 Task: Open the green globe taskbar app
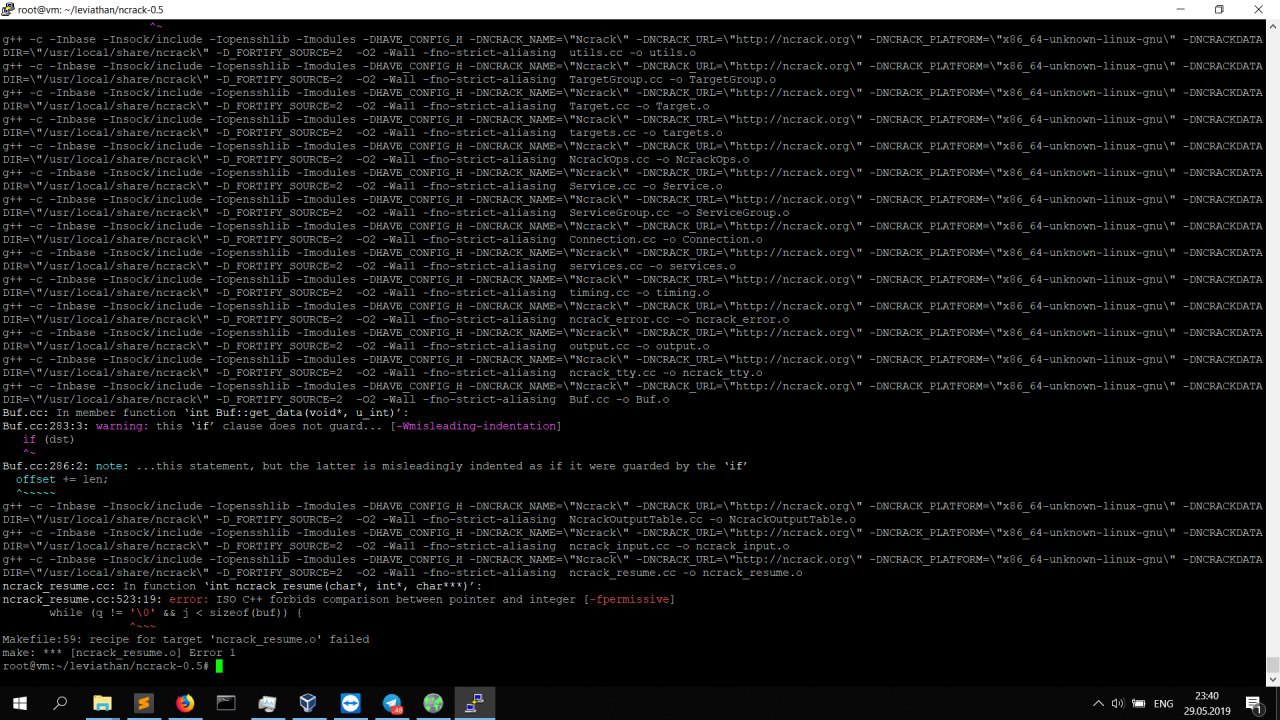pos(433,703)
